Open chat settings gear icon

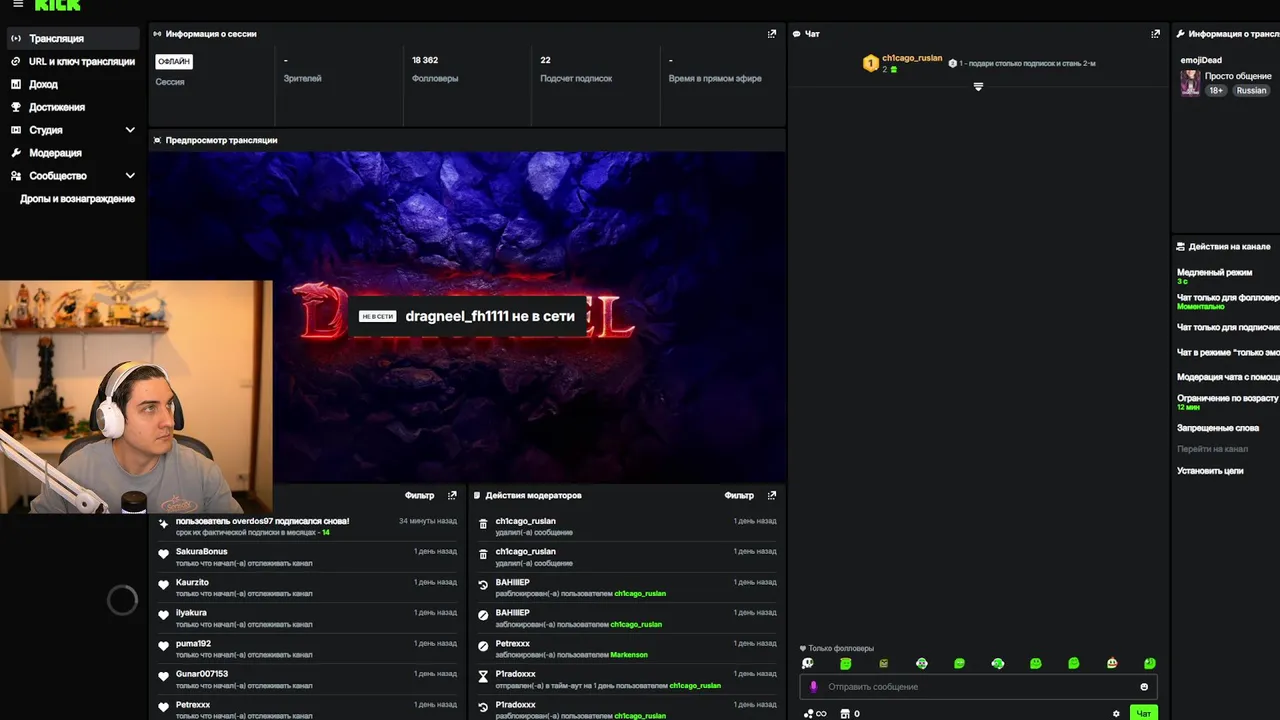pos(1116,714)
